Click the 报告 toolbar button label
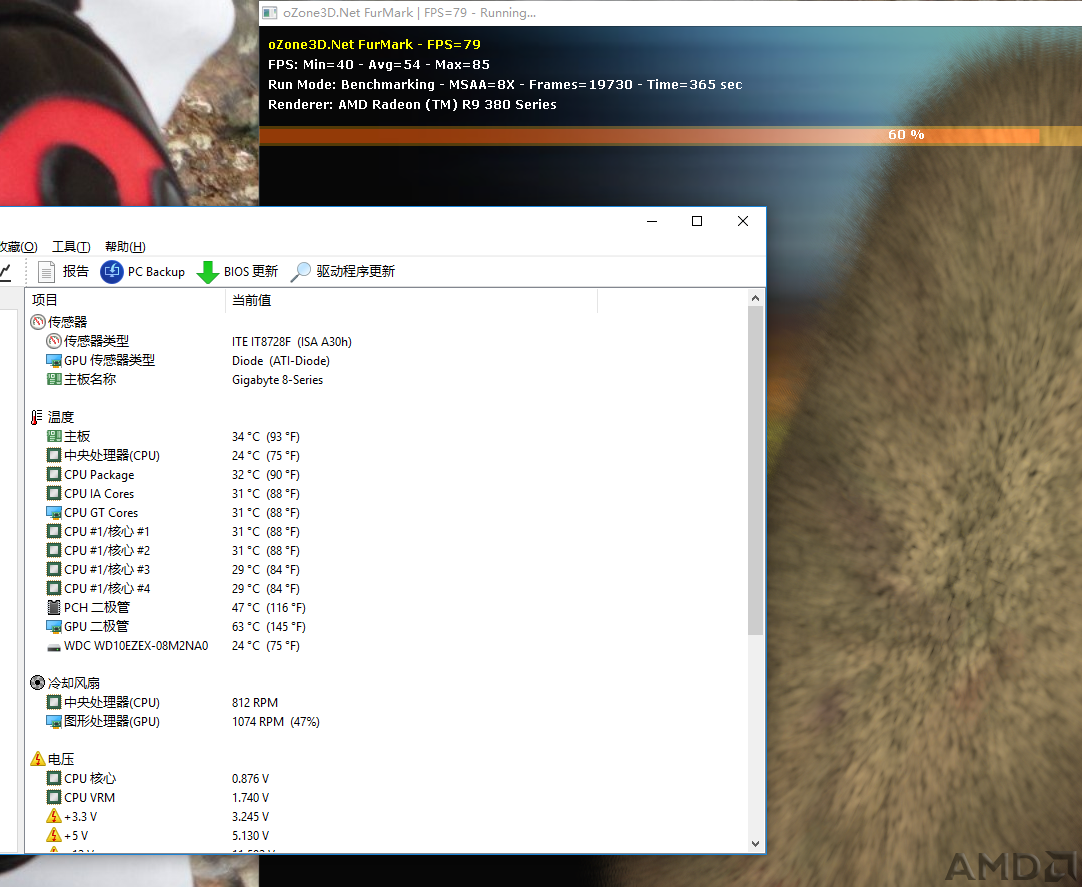 [76, 271]
